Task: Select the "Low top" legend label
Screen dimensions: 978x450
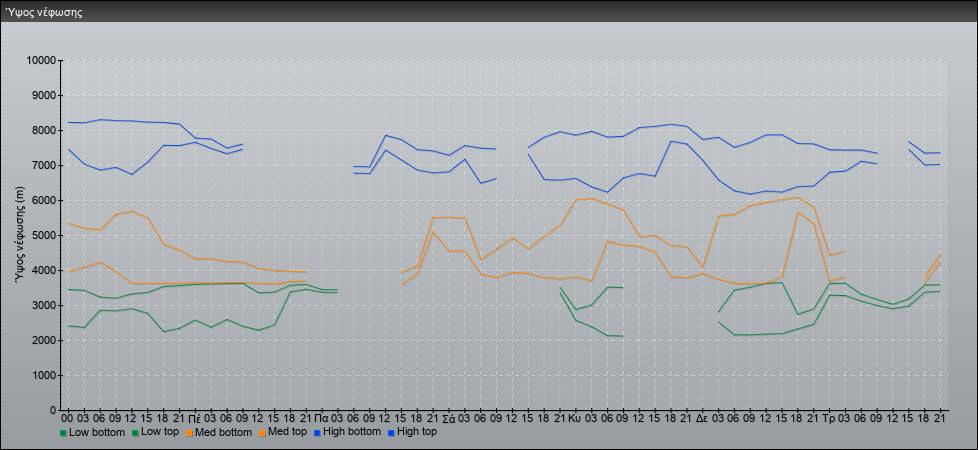Action: [160, 431]
